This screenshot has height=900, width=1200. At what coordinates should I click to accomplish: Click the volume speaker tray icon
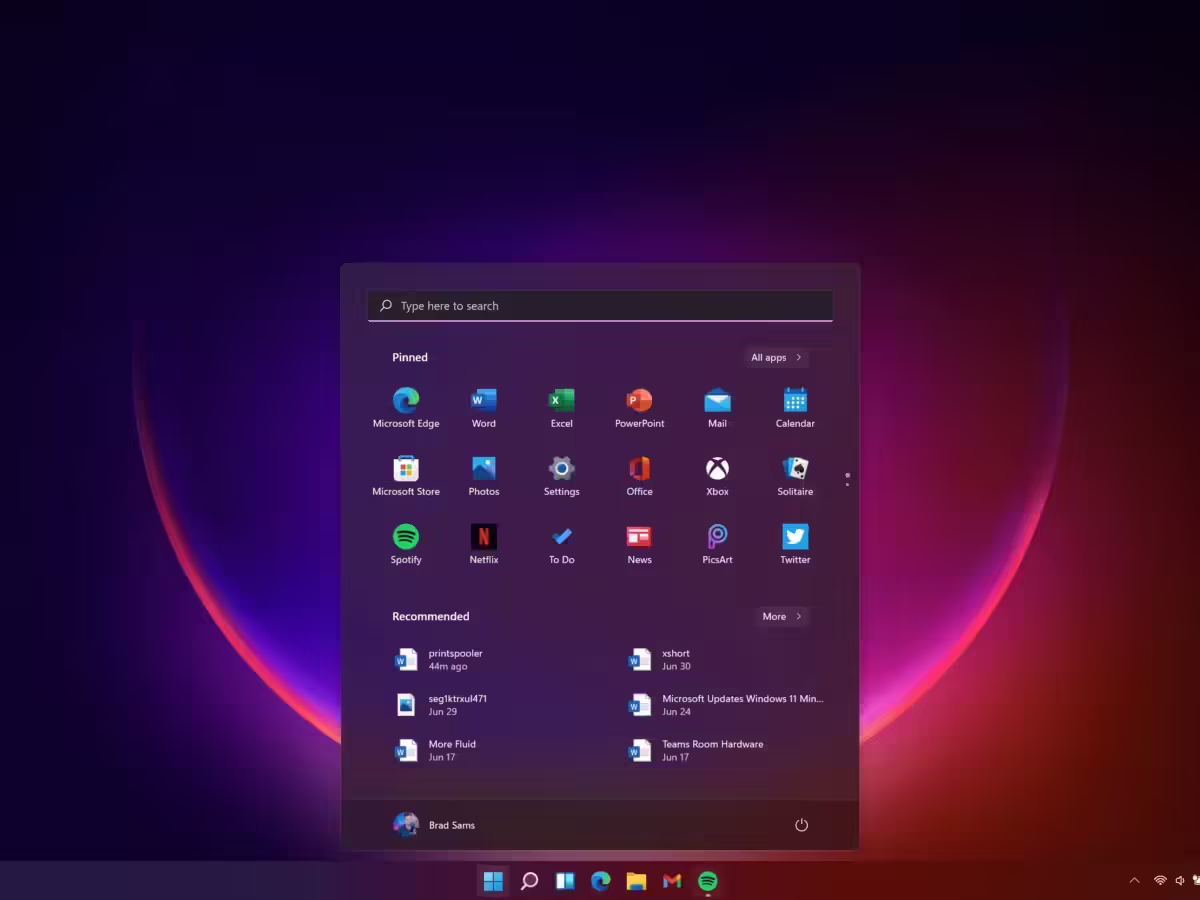pyautogui.click(x=1180, y=881)
